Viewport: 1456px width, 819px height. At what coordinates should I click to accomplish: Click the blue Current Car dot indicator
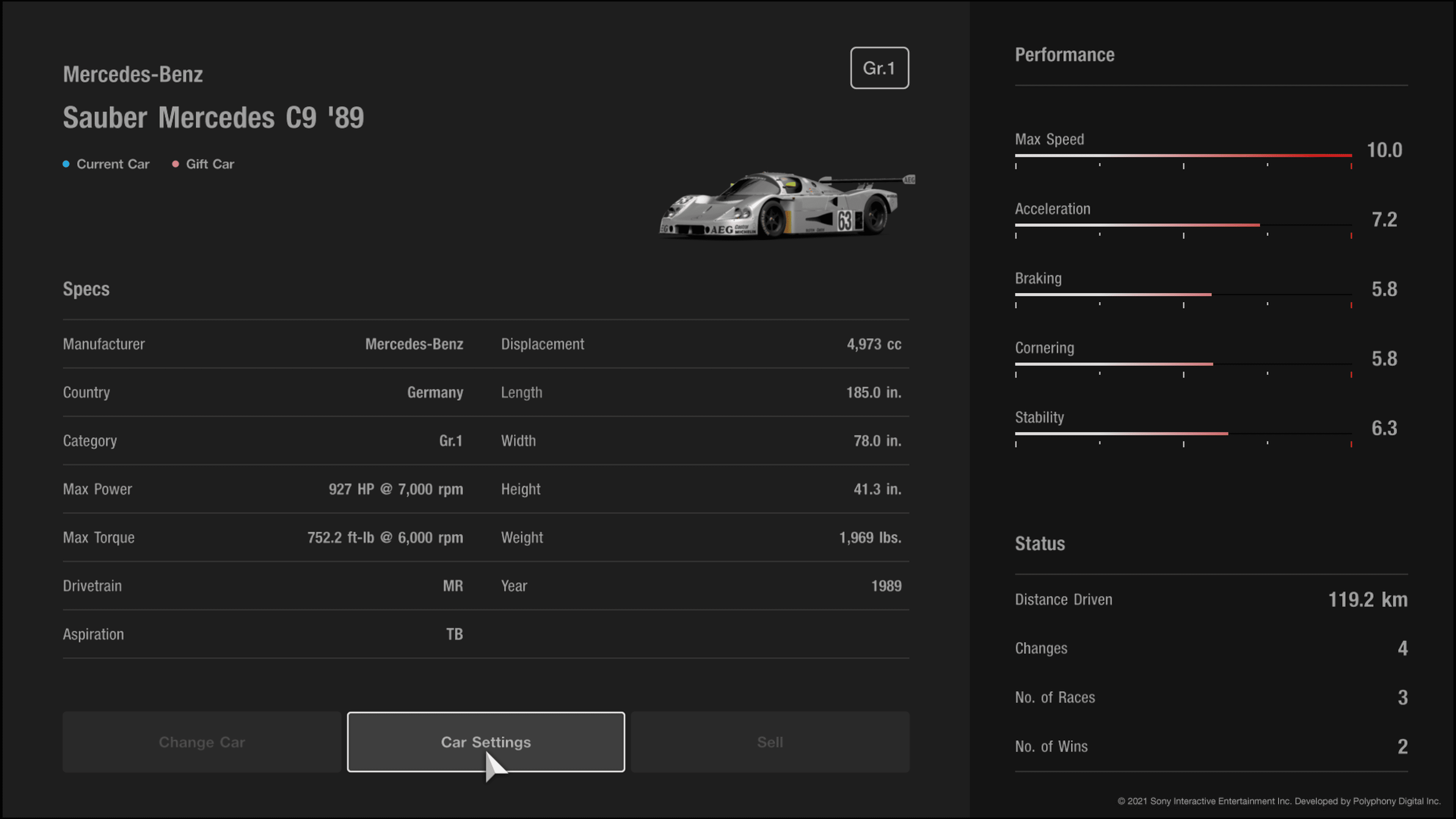pyautogui.click(x=66, y=164)
